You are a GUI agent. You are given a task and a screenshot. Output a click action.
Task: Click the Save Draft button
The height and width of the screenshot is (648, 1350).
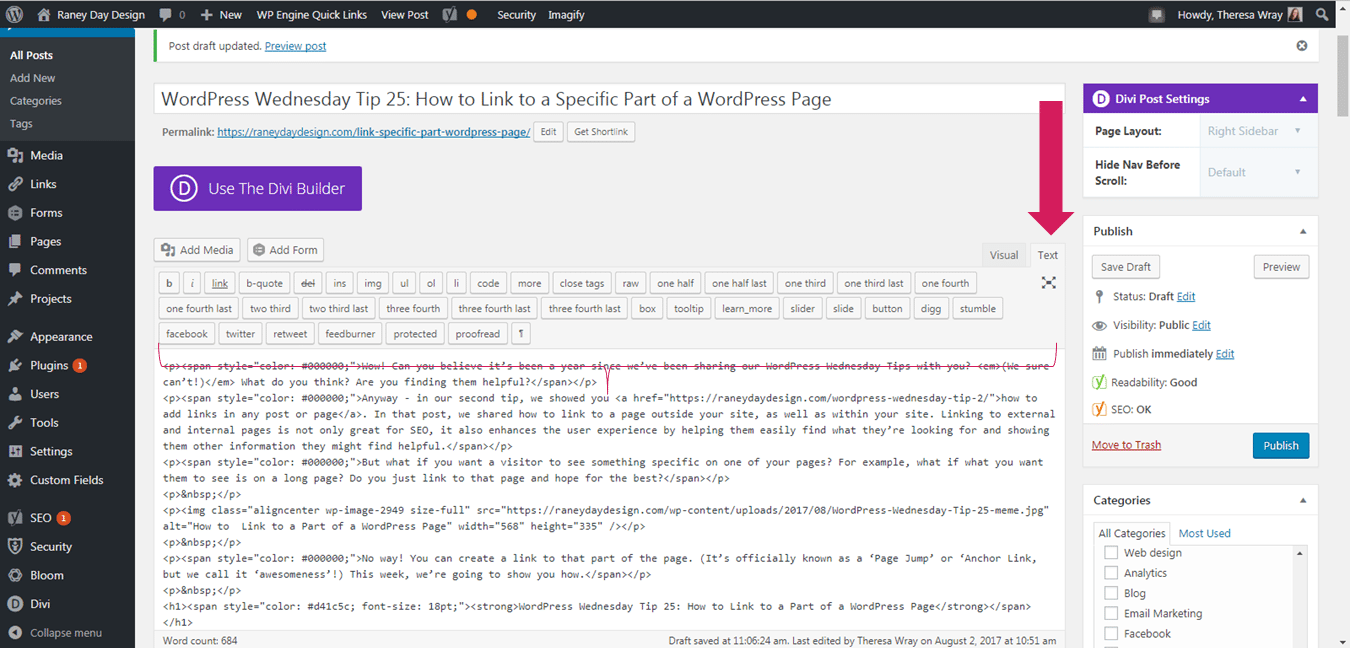click(1126, 267)
